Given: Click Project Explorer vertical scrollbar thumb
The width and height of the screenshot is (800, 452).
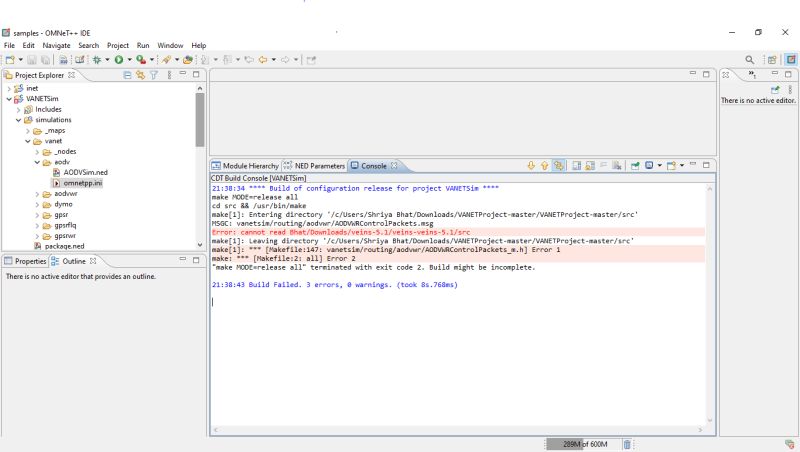Looking at the screenshot, I should [x=199, y=119].
